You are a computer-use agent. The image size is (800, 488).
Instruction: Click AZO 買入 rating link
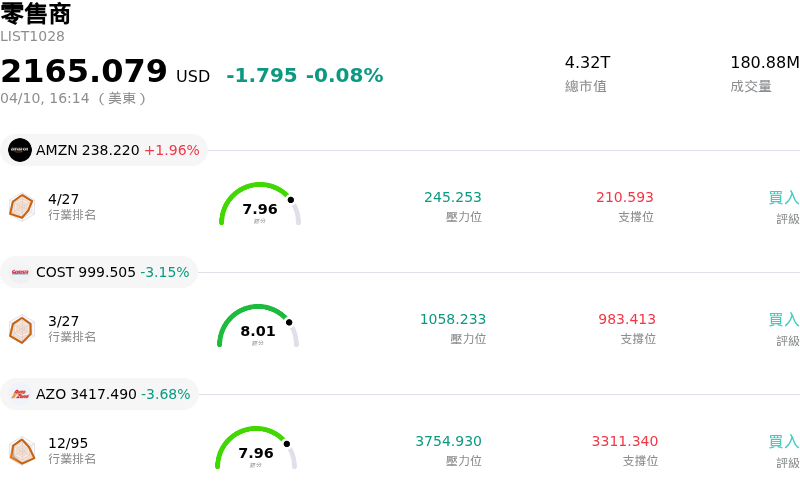783,442
